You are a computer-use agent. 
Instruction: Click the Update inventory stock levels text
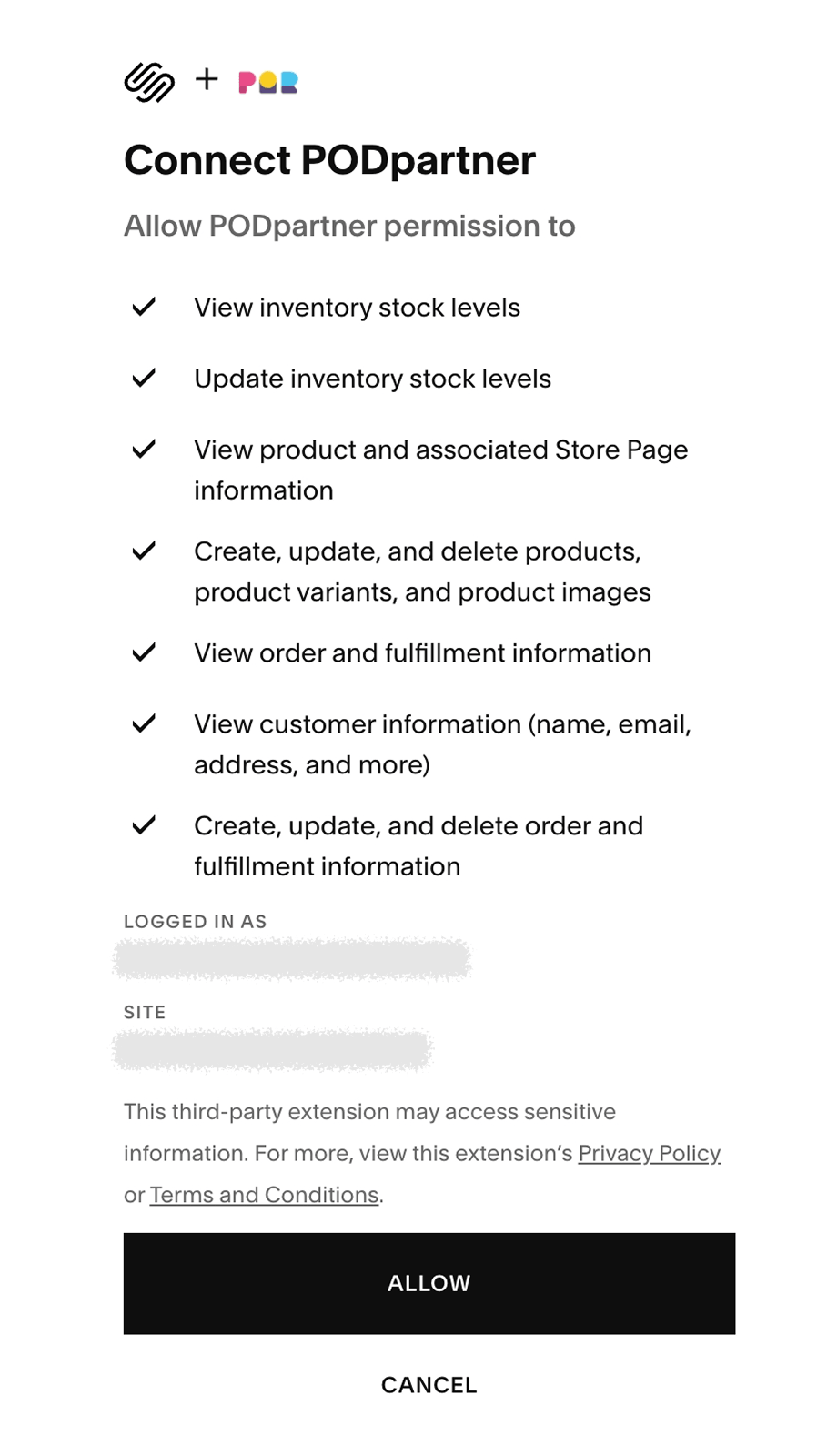(x=372, y=379)
